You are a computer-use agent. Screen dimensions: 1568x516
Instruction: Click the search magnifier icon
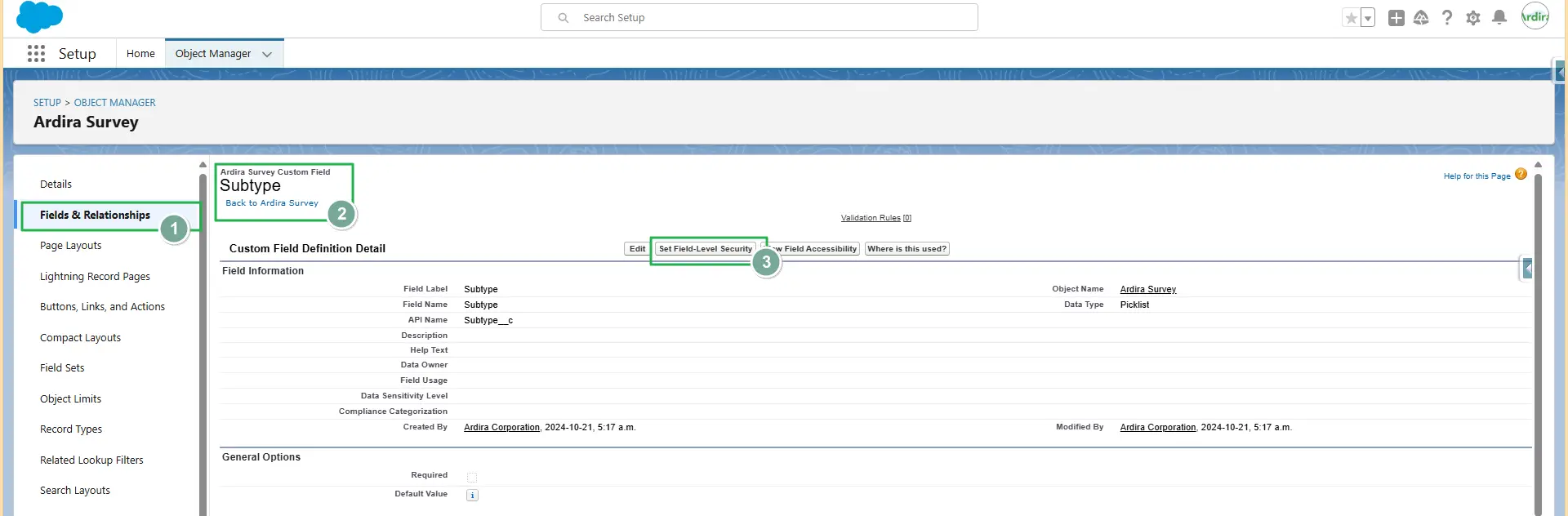click(x=563, y=17)
